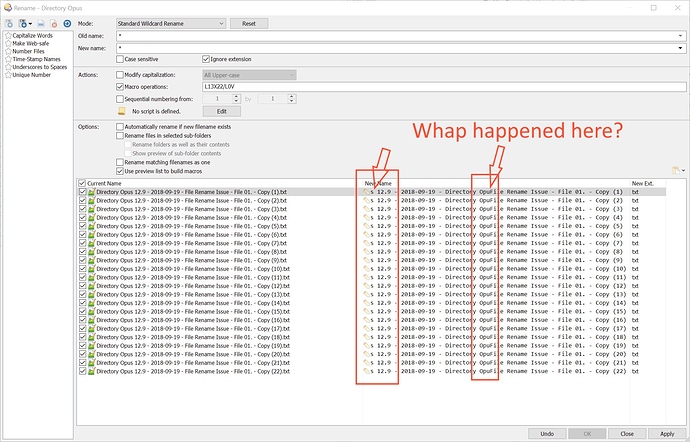Select the Underscores to Spaces preset
Screen dimensions: 690x442
point(40,67)
